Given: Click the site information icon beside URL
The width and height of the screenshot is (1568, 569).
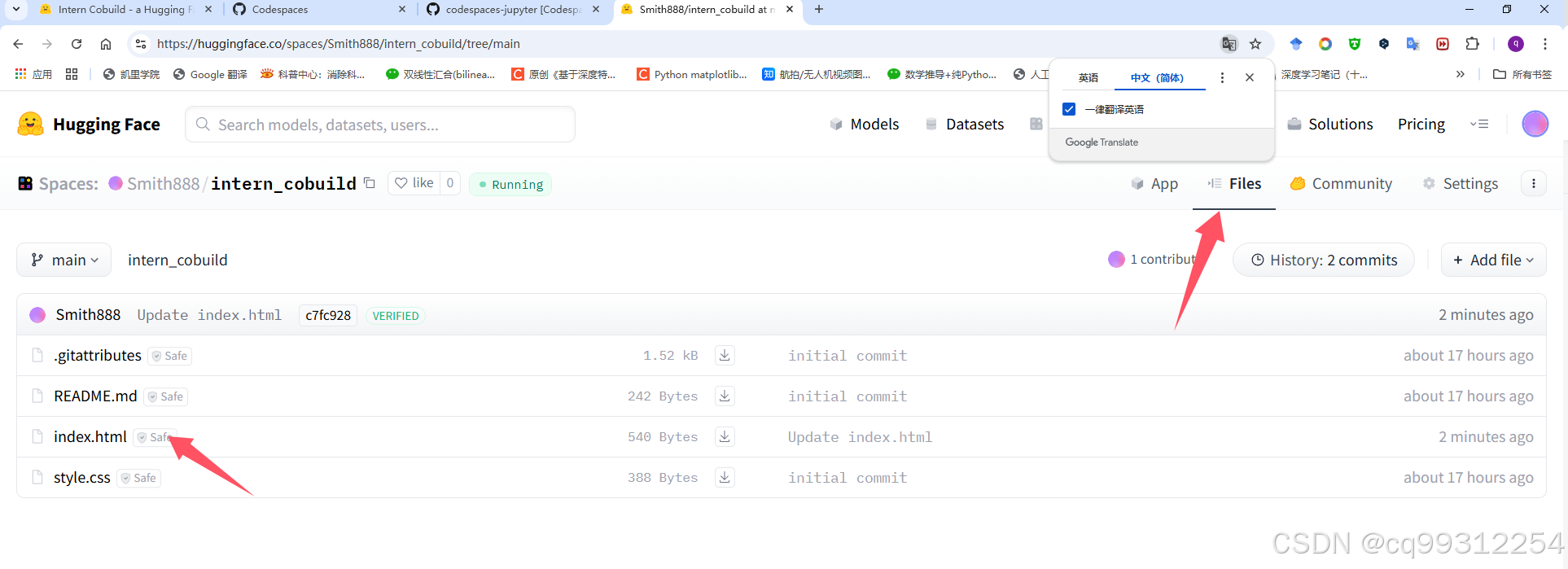Looking at the screenshot, I should (x=141, y=44).
